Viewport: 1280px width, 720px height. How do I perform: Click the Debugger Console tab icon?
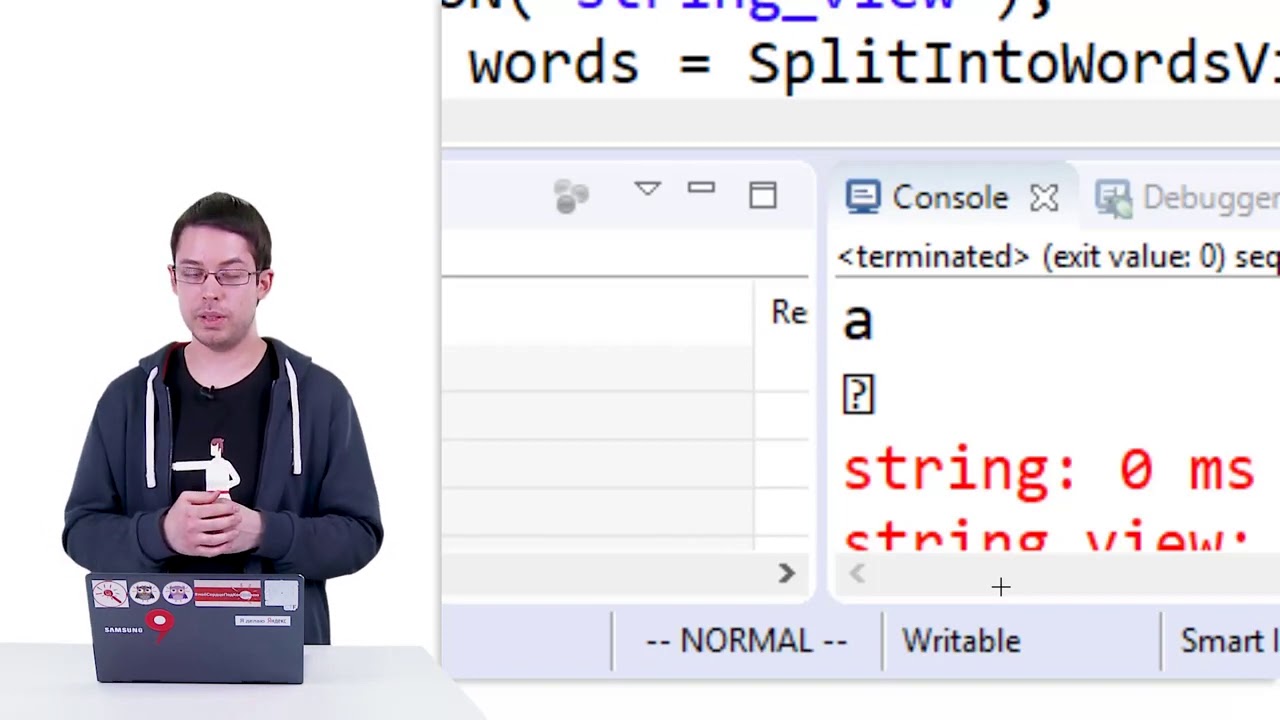click(x=1113, y=198)
